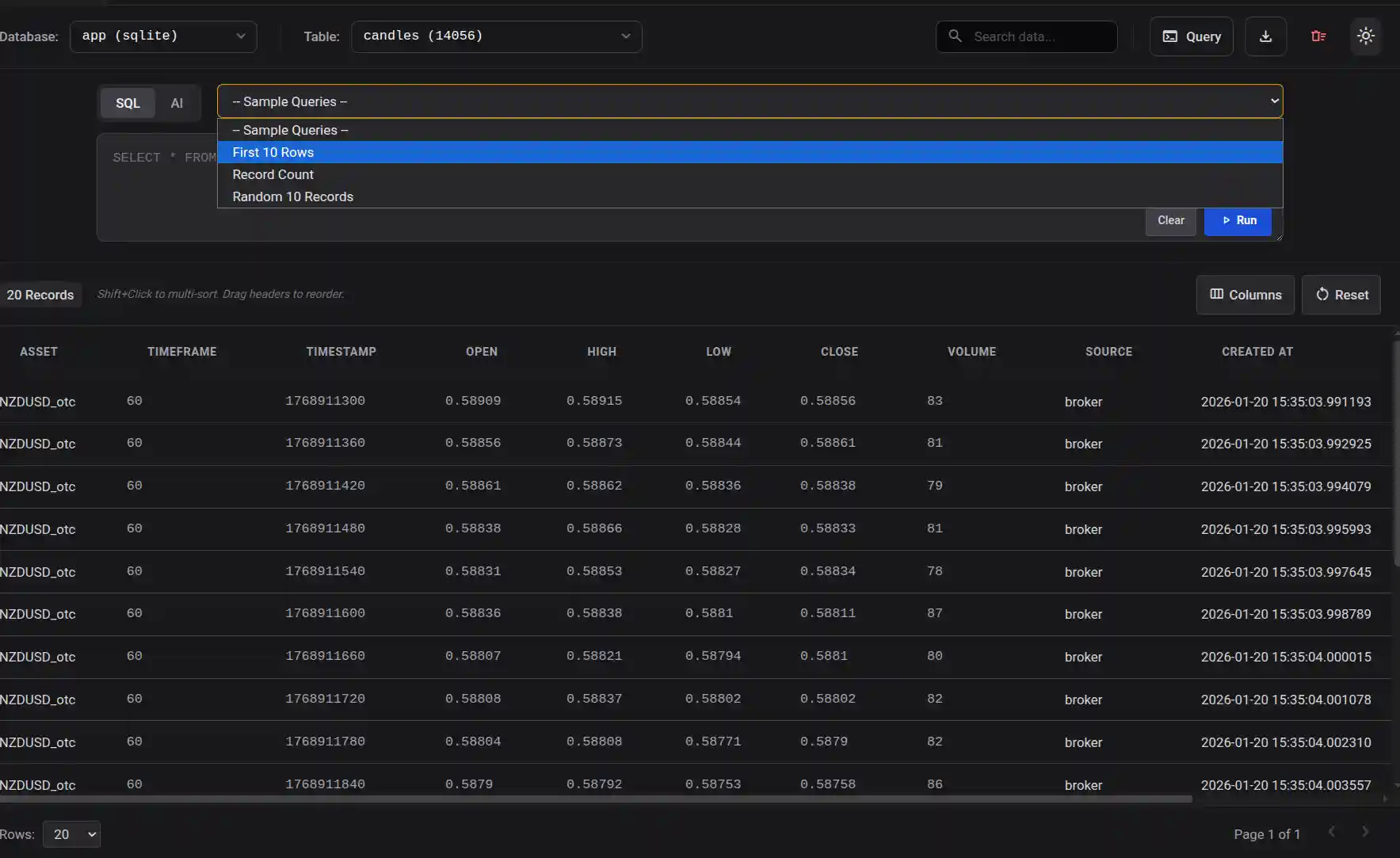The image size is (1400, 858).
Task: Click the red clear-data trash icon
Action: tap(1318, 36)
